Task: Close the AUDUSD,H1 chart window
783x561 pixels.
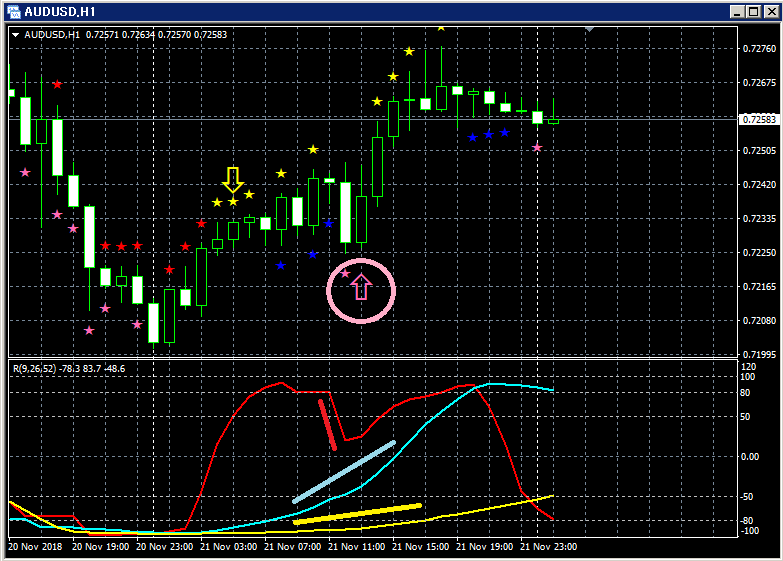Action: (772, 11)
